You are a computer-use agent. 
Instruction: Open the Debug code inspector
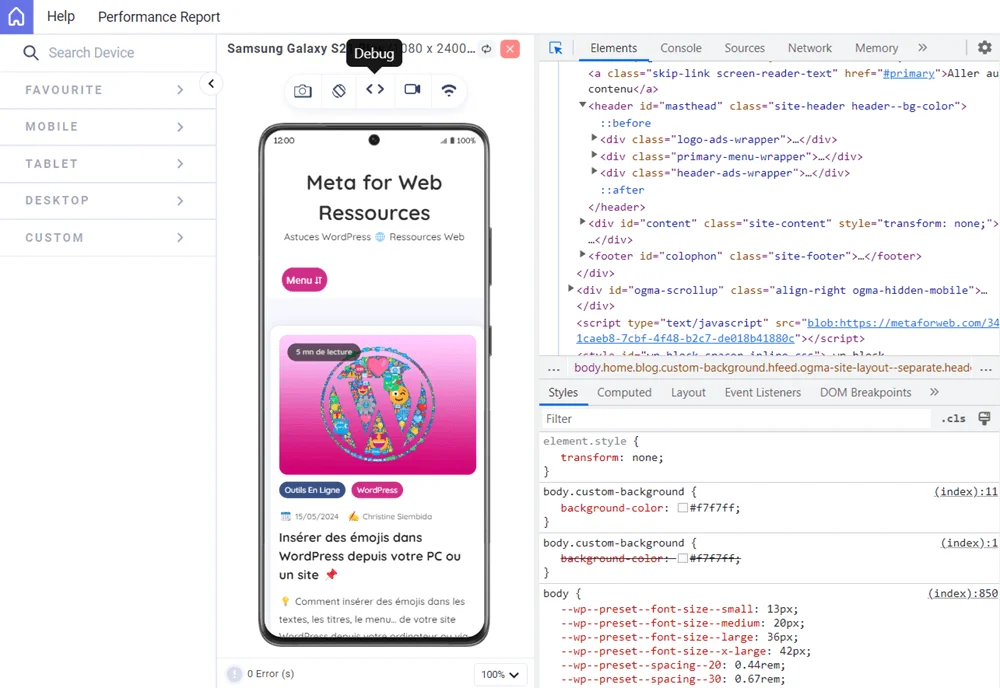click(373, 90)
